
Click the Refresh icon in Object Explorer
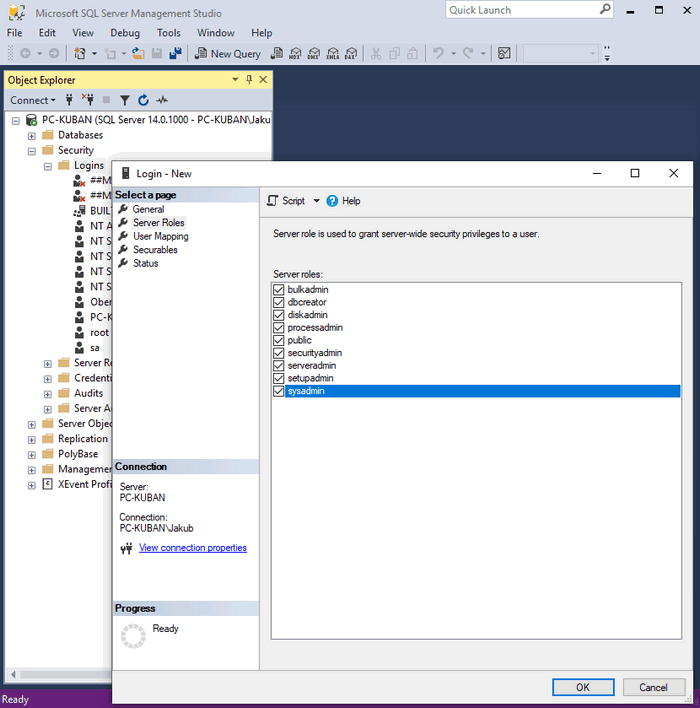point(143,100)
